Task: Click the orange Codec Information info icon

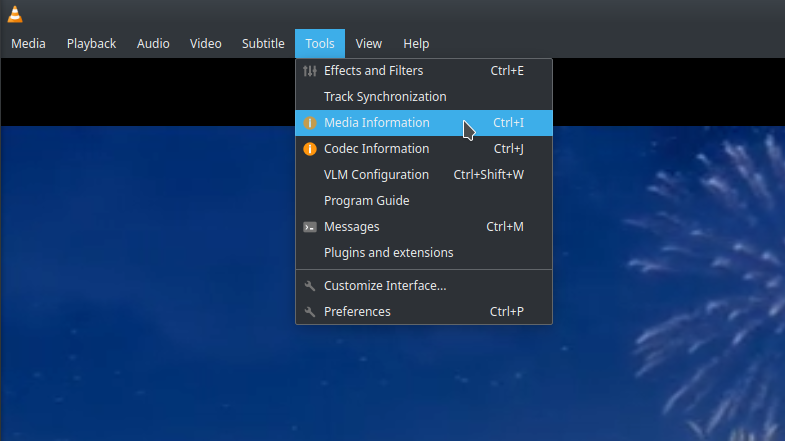Action: [310, 149]
